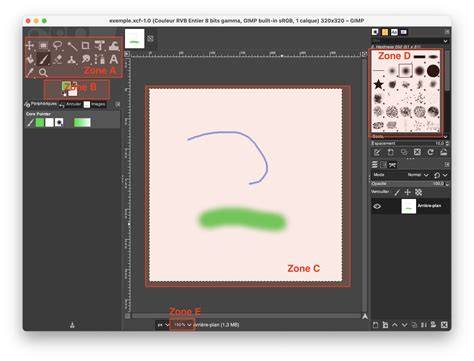Select the Paintbrush tool in toolbox

pos(43,59)
